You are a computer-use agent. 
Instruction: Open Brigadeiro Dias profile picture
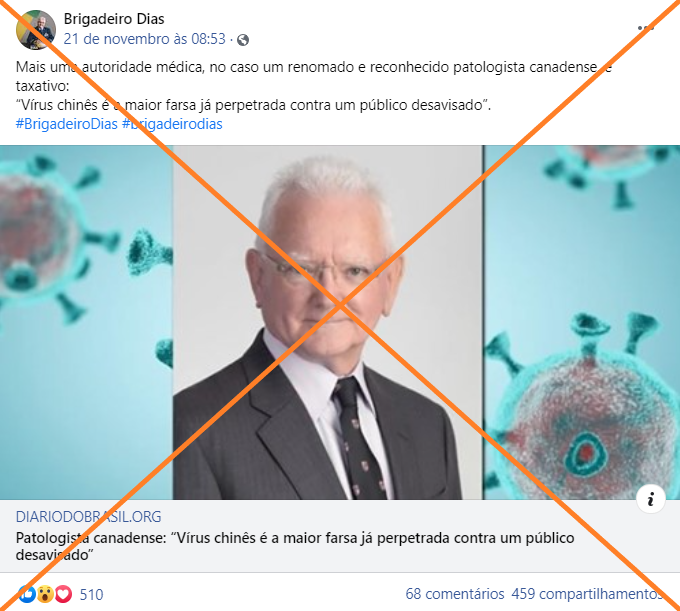(x=36, y=30)
